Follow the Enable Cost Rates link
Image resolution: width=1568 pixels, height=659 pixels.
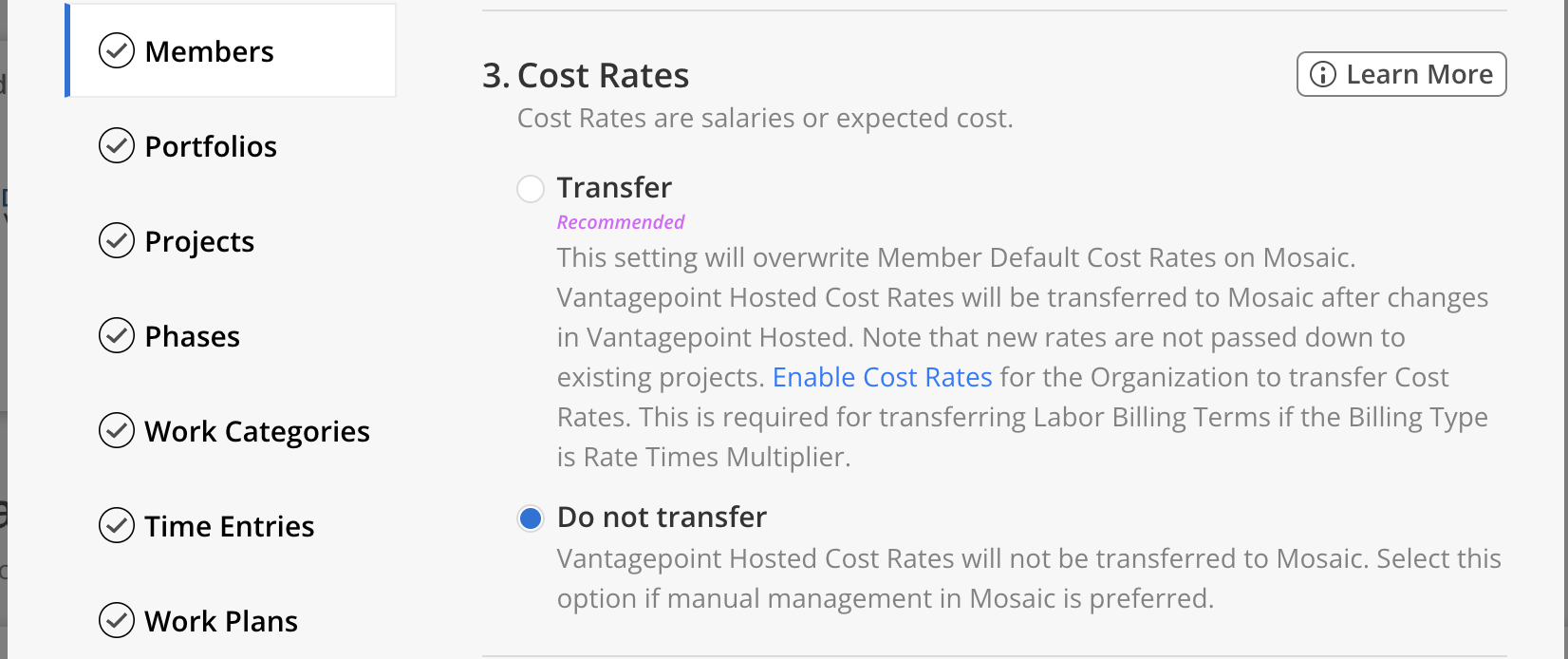coord(882,377)
